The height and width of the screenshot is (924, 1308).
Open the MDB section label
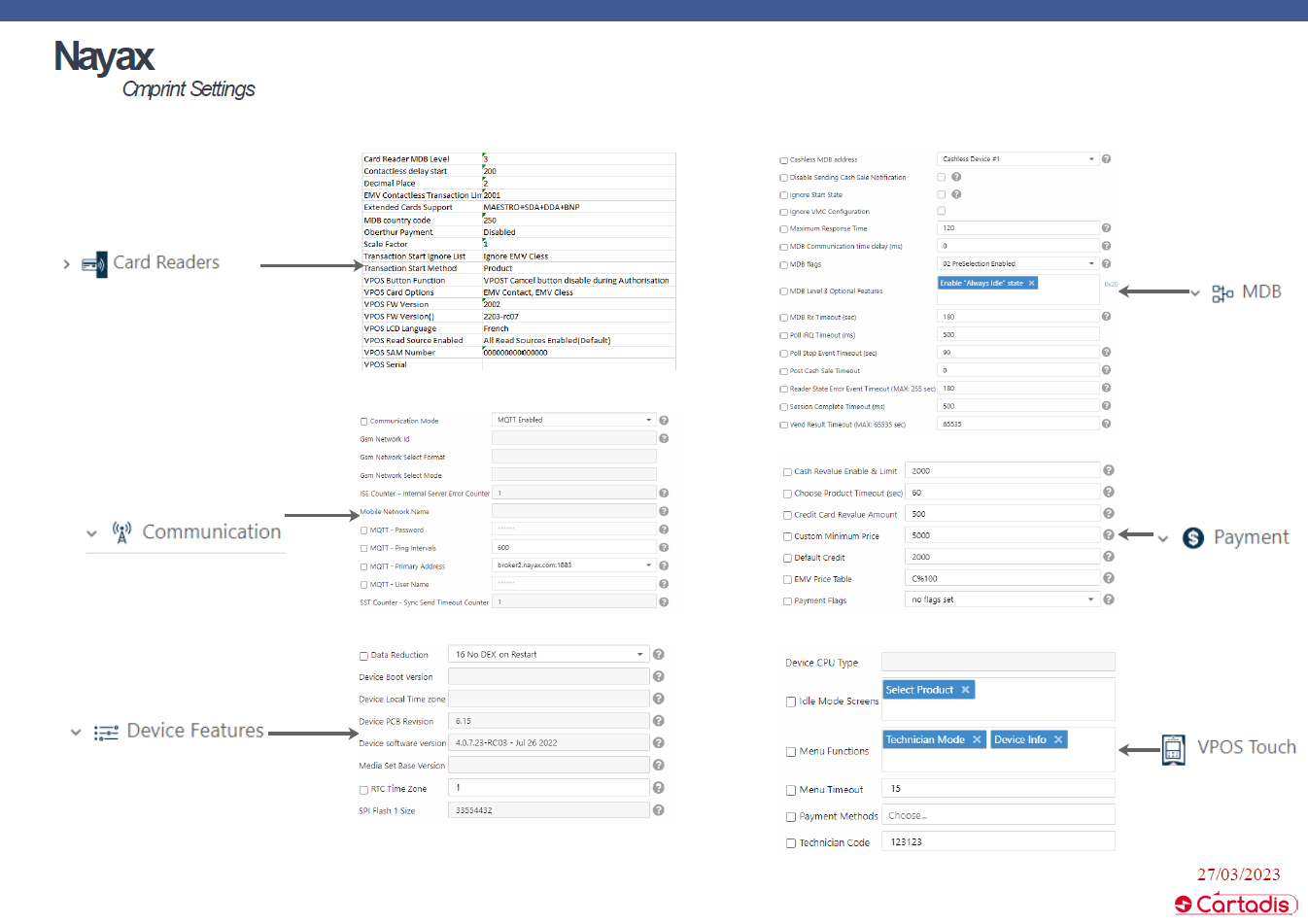pos(1261,291)
